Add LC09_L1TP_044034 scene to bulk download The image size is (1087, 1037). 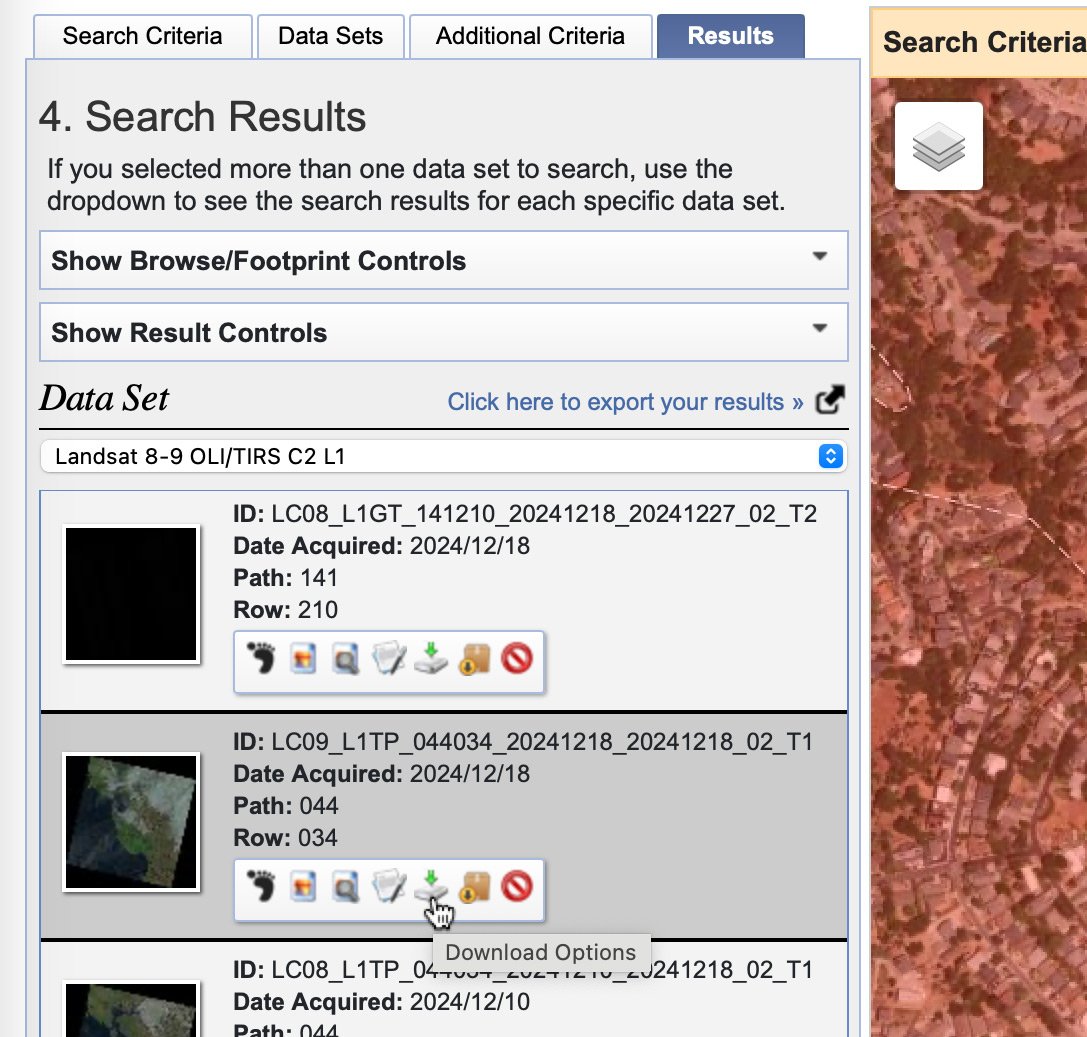pos(474,887)
